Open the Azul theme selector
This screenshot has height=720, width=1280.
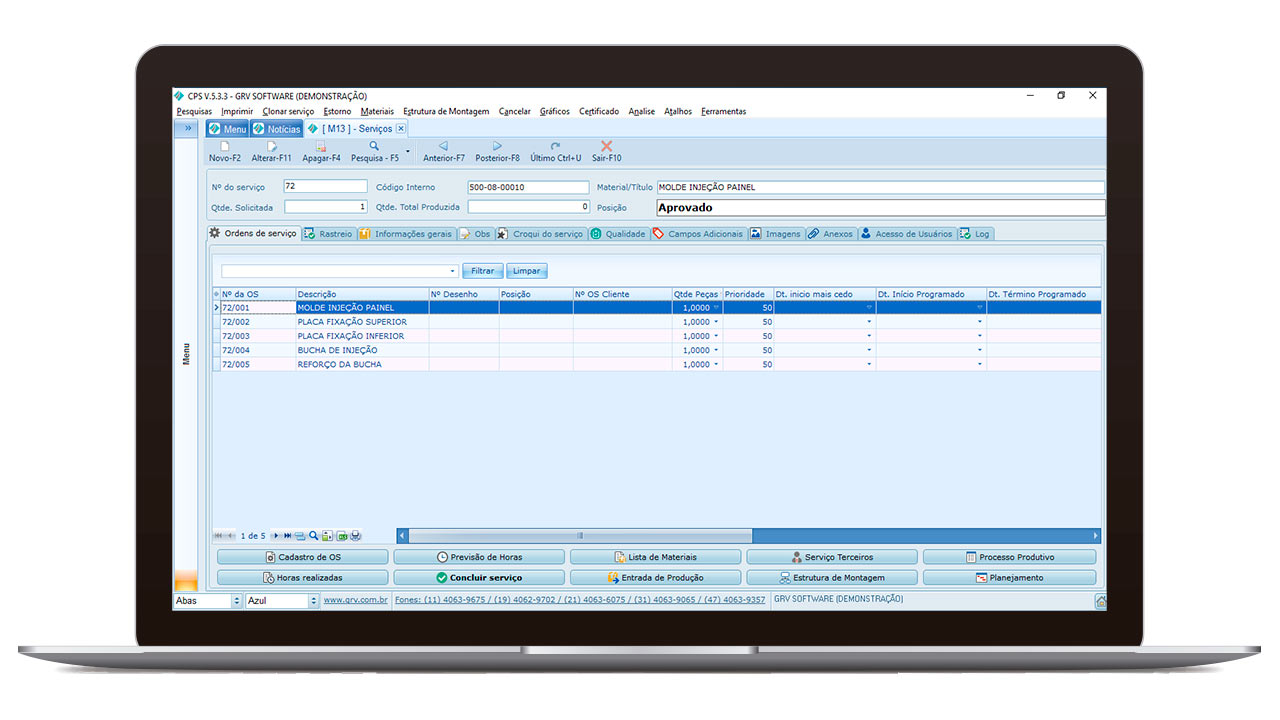coord(314,601)
